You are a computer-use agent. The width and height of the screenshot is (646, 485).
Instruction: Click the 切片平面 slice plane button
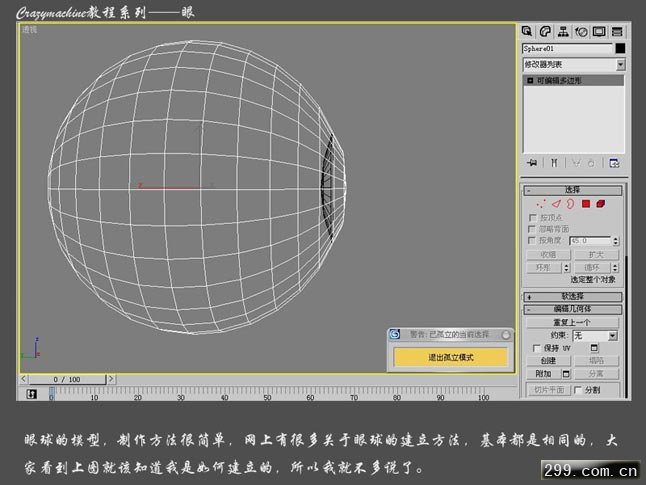pyautogui.click(x=548, y=390)
